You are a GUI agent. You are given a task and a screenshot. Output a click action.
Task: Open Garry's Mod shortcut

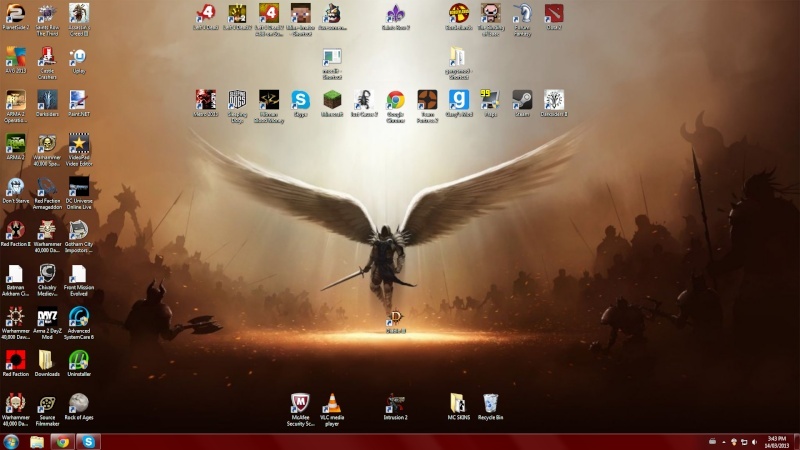[459, 101]
